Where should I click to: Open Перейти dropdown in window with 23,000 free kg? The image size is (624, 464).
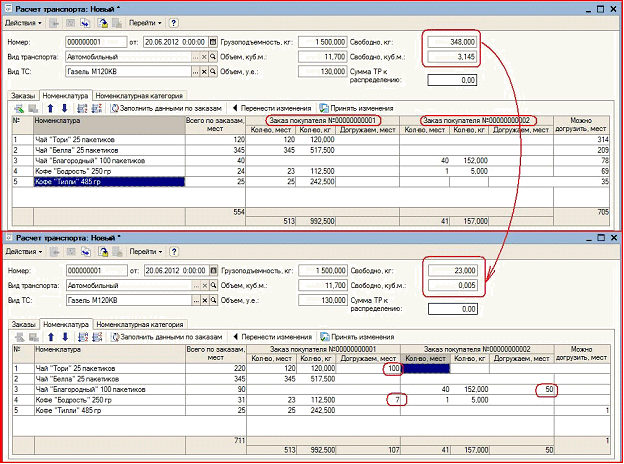(x=146, y=251)
